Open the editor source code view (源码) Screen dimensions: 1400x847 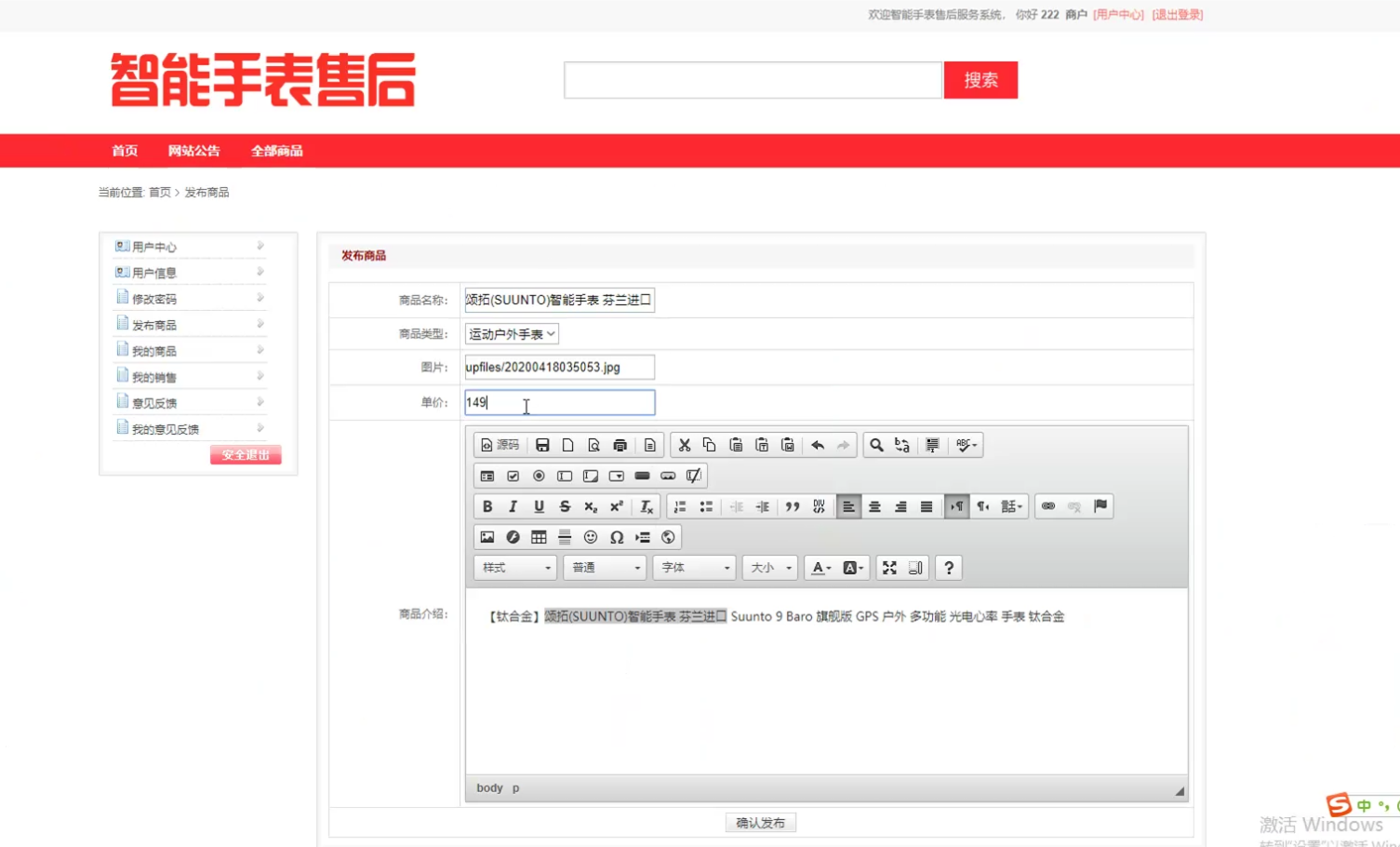500,445
